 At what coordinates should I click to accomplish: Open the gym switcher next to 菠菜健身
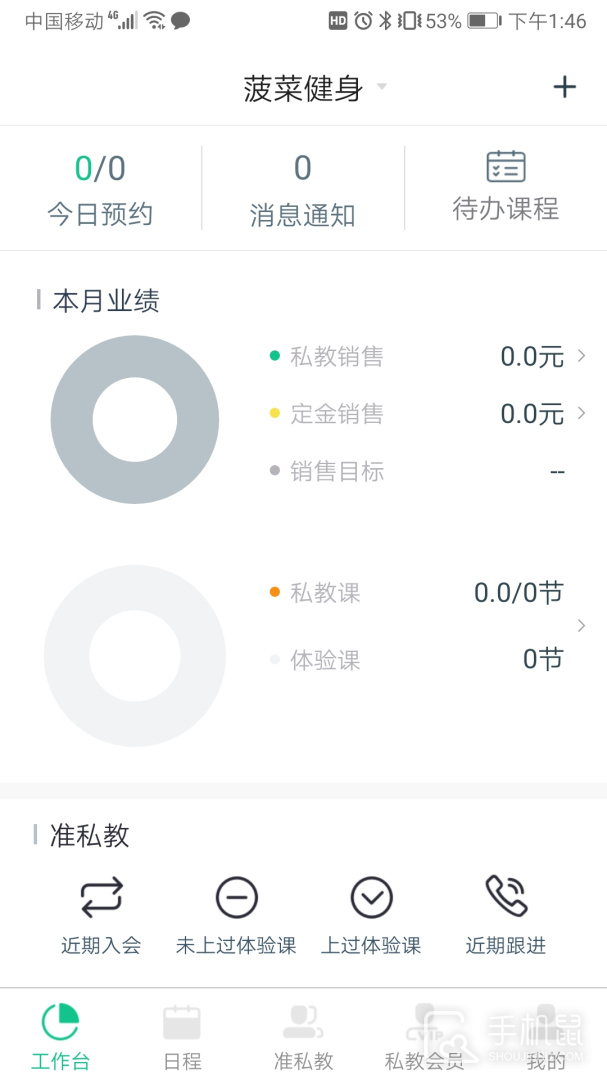tap(380, 88)
